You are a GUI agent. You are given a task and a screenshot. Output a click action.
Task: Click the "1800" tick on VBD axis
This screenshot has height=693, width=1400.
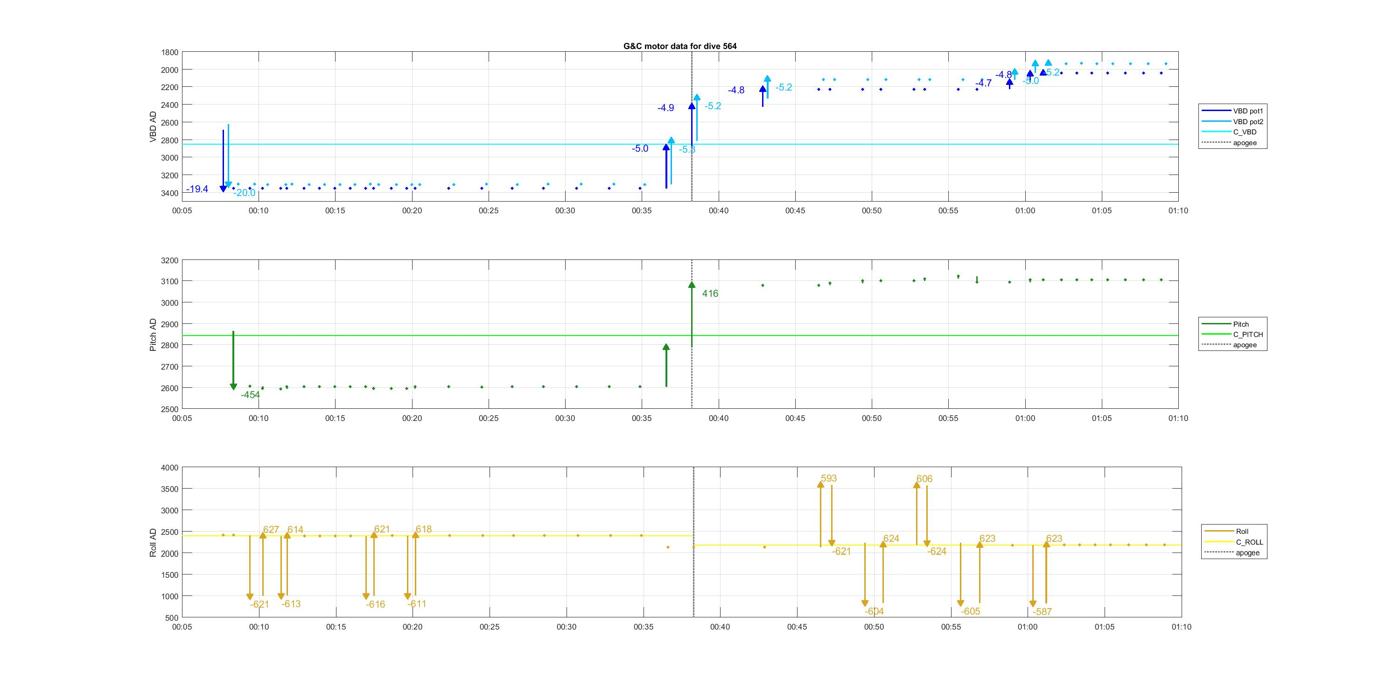coord(170,52)
